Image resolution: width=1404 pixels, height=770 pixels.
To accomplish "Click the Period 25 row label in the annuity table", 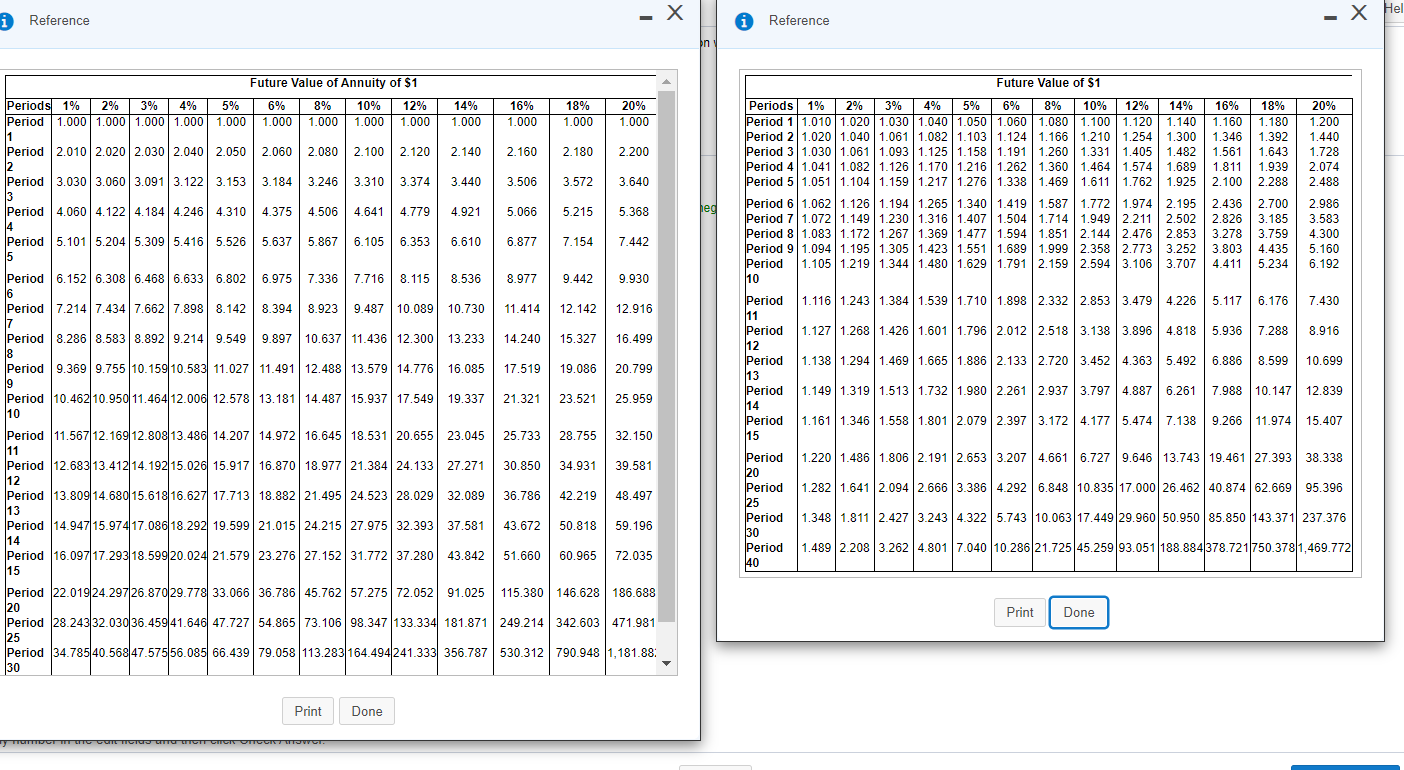I will click(28, 629).
